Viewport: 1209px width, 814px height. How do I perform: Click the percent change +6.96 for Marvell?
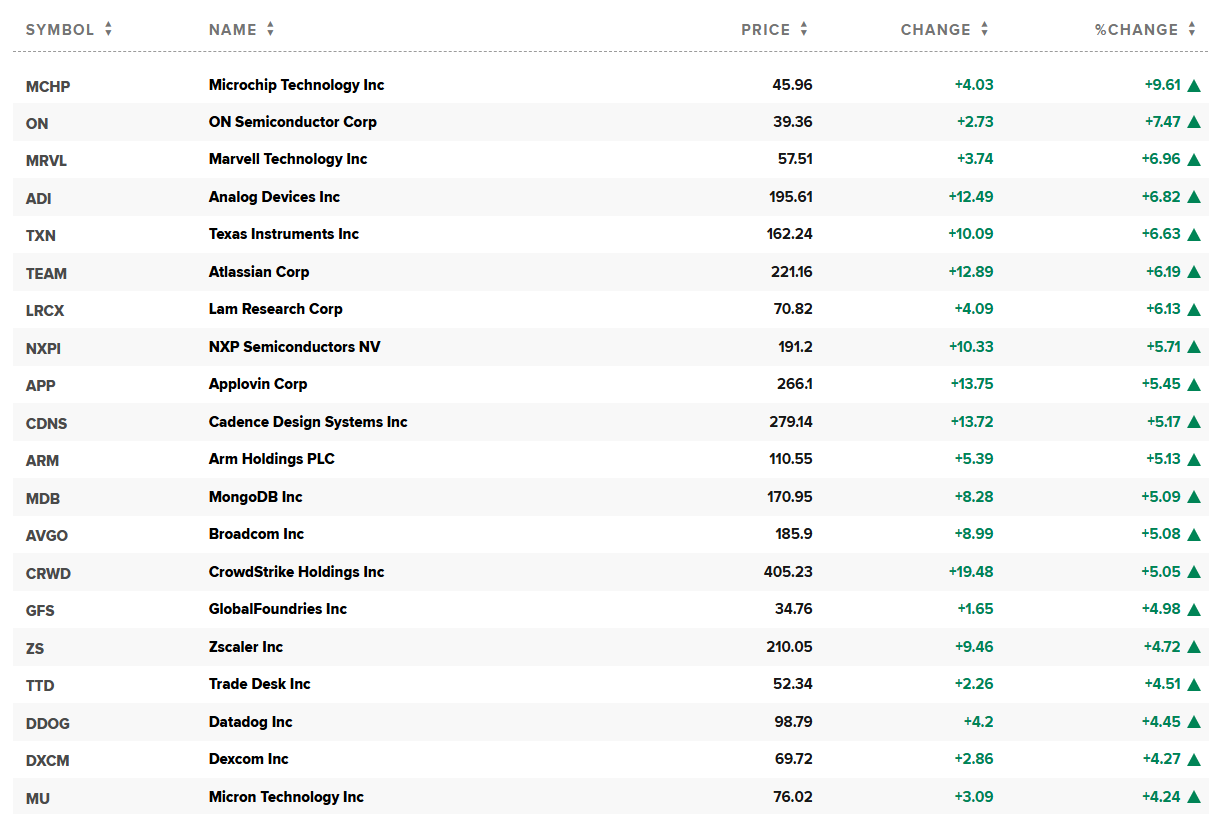pyautogui.click(x=1162, y=159)
